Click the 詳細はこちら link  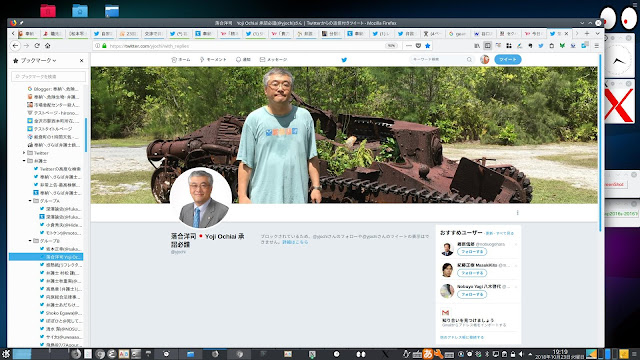coord(295,242)
